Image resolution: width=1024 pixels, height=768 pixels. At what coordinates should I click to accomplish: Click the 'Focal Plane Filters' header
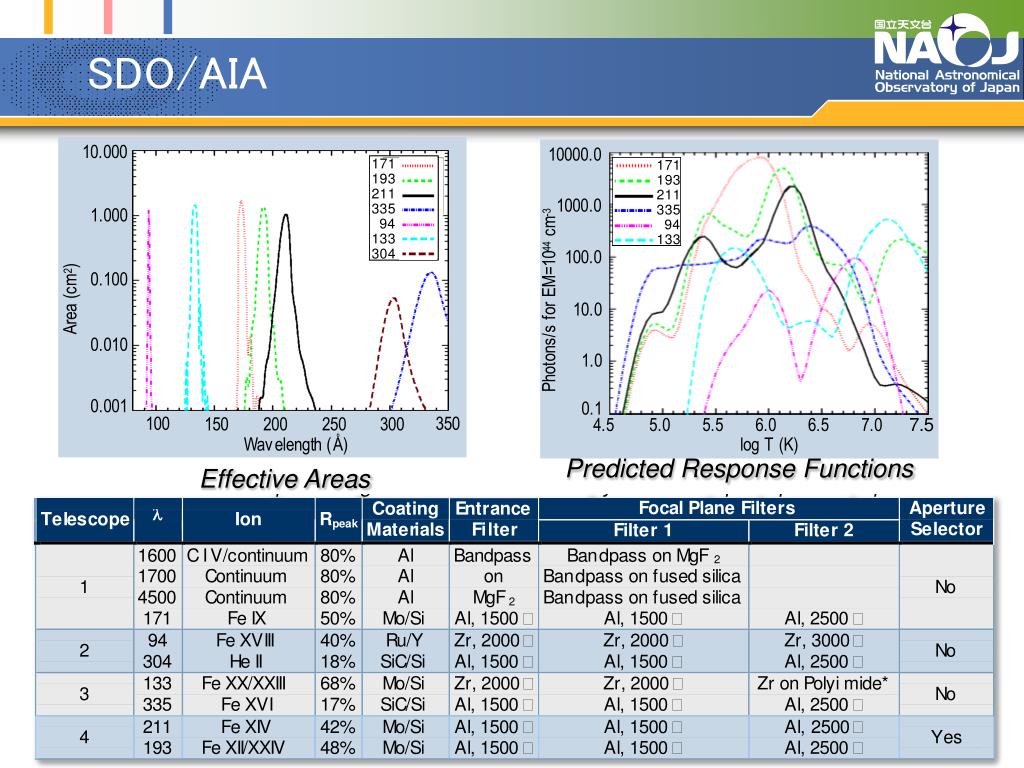pyautogui.click(x=717, y=508)
